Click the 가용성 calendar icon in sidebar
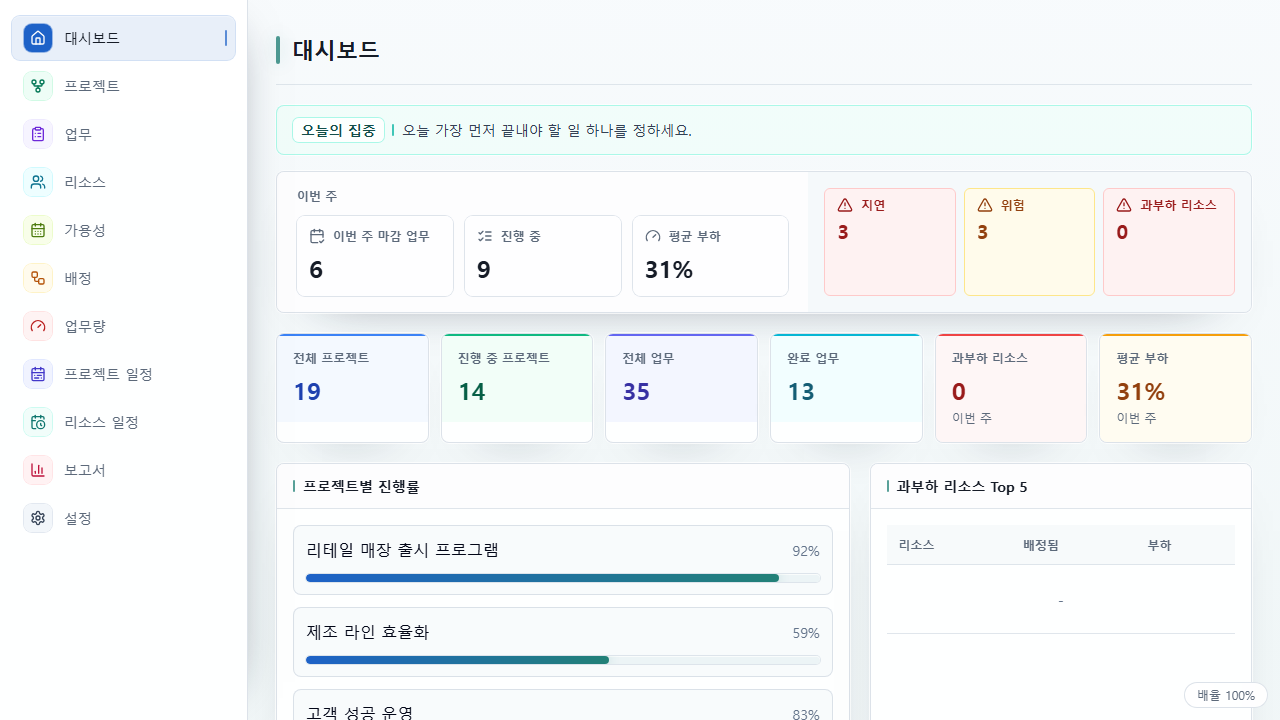The image size is (1280, 720). pyautogui.click(x=38, y=230)
